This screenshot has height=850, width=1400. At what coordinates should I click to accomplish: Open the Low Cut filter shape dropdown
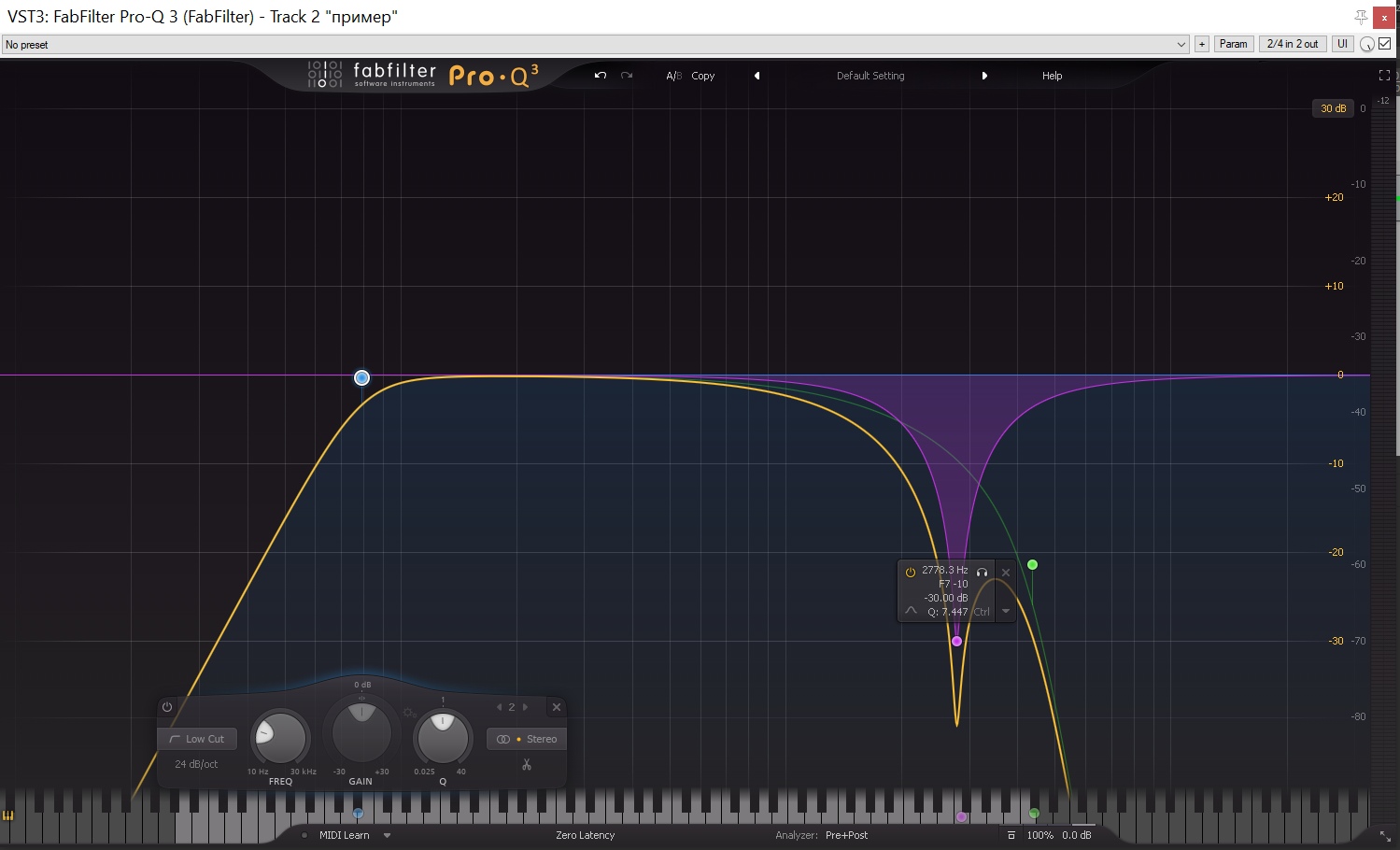point(197,739)
